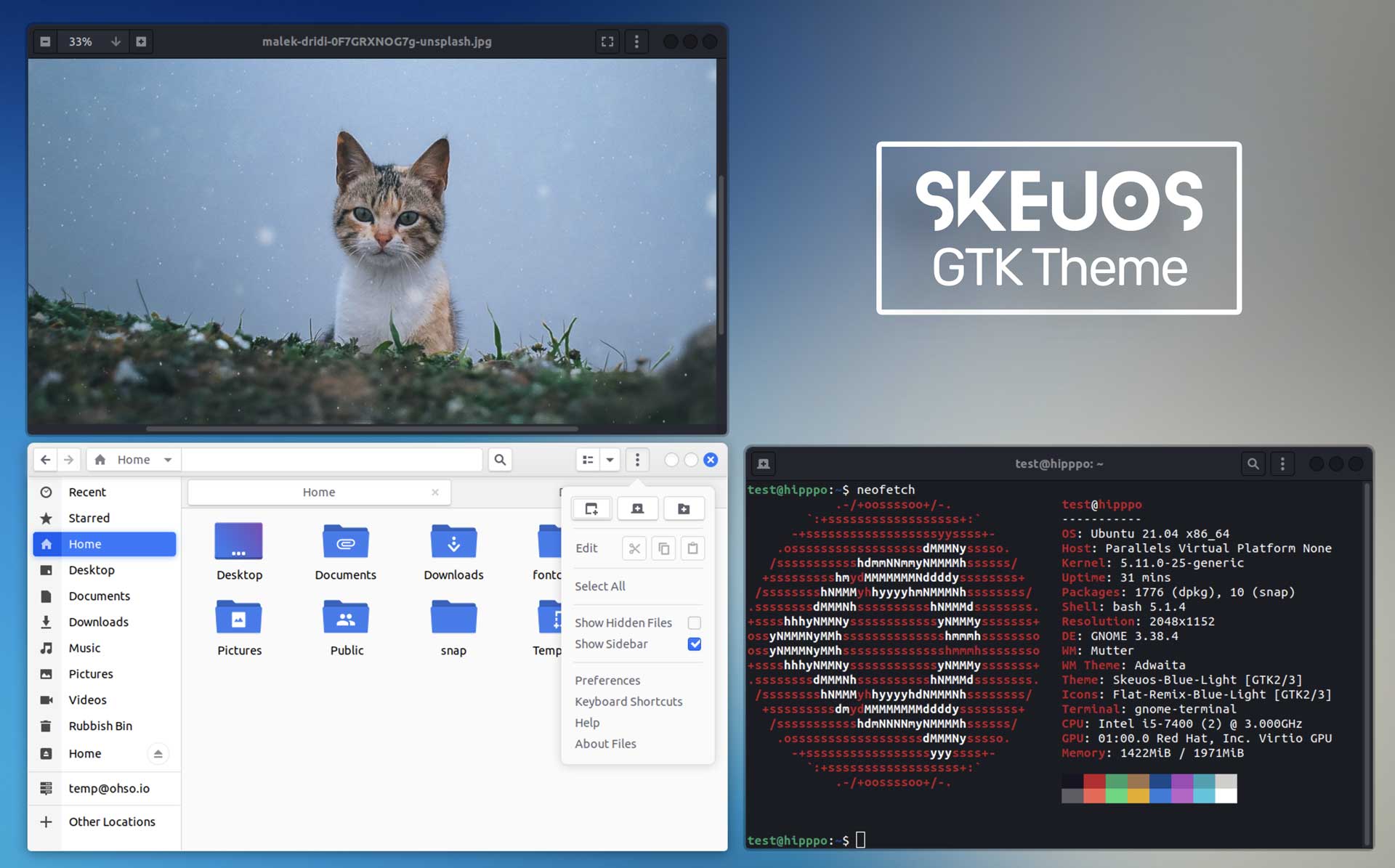Image resolution: width=1395 pixels, height=868 pixels.
Task: Select Downloads in Files sidebar
Action: click(105, 622)
